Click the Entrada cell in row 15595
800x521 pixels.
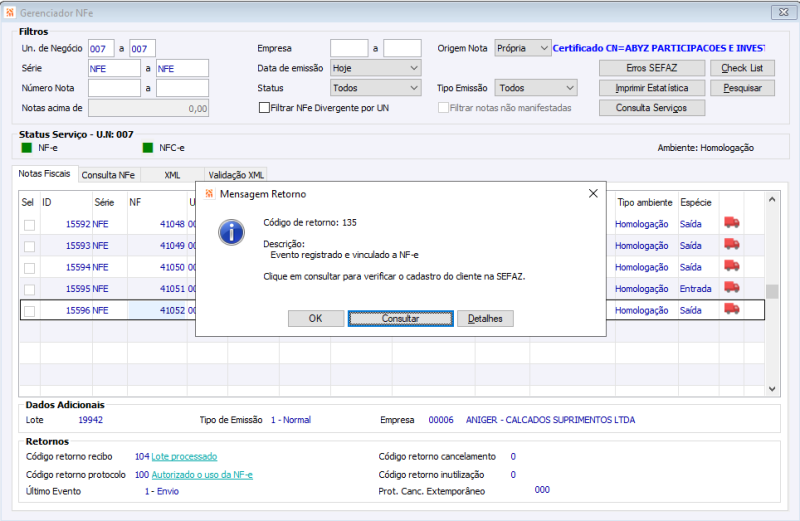695,289
